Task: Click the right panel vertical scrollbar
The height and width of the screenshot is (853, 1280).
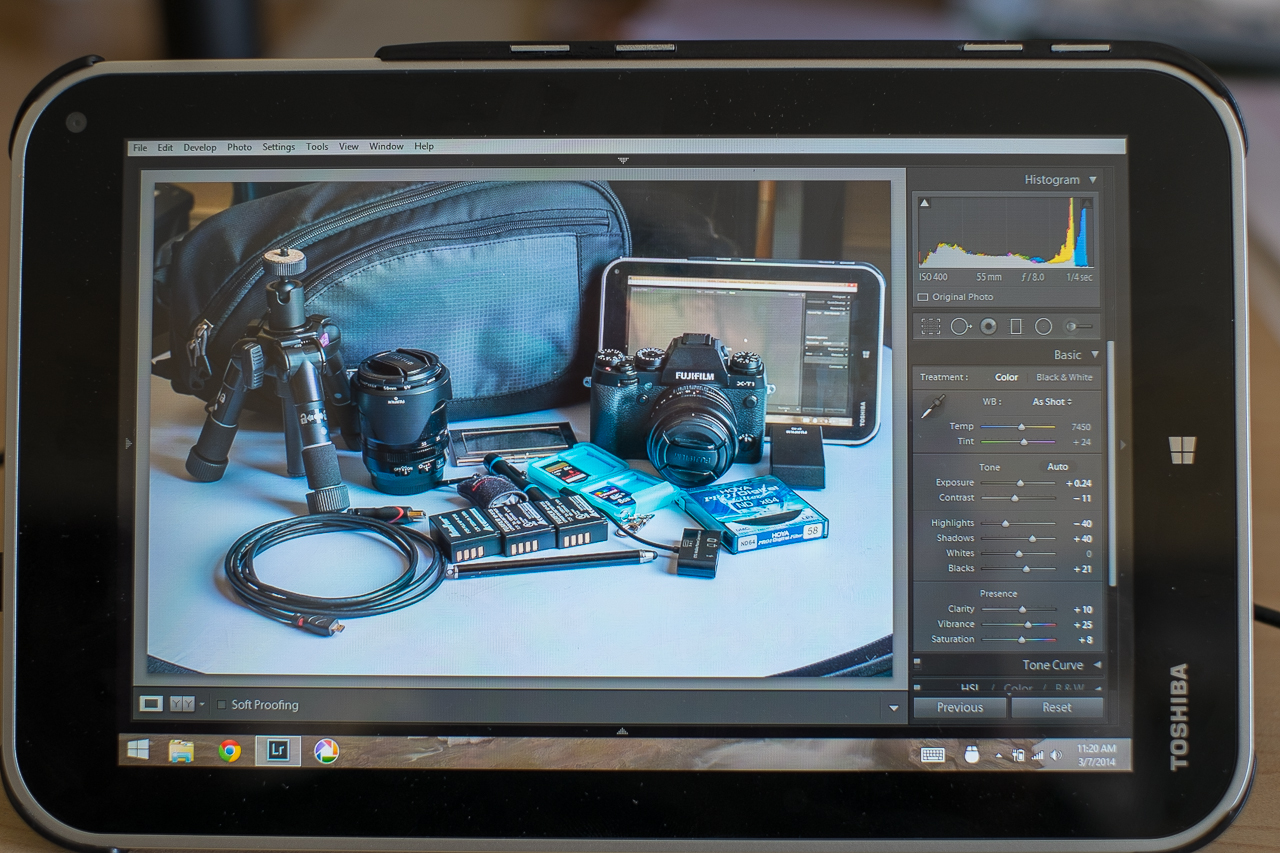Action: click(x=1110, y=464)
